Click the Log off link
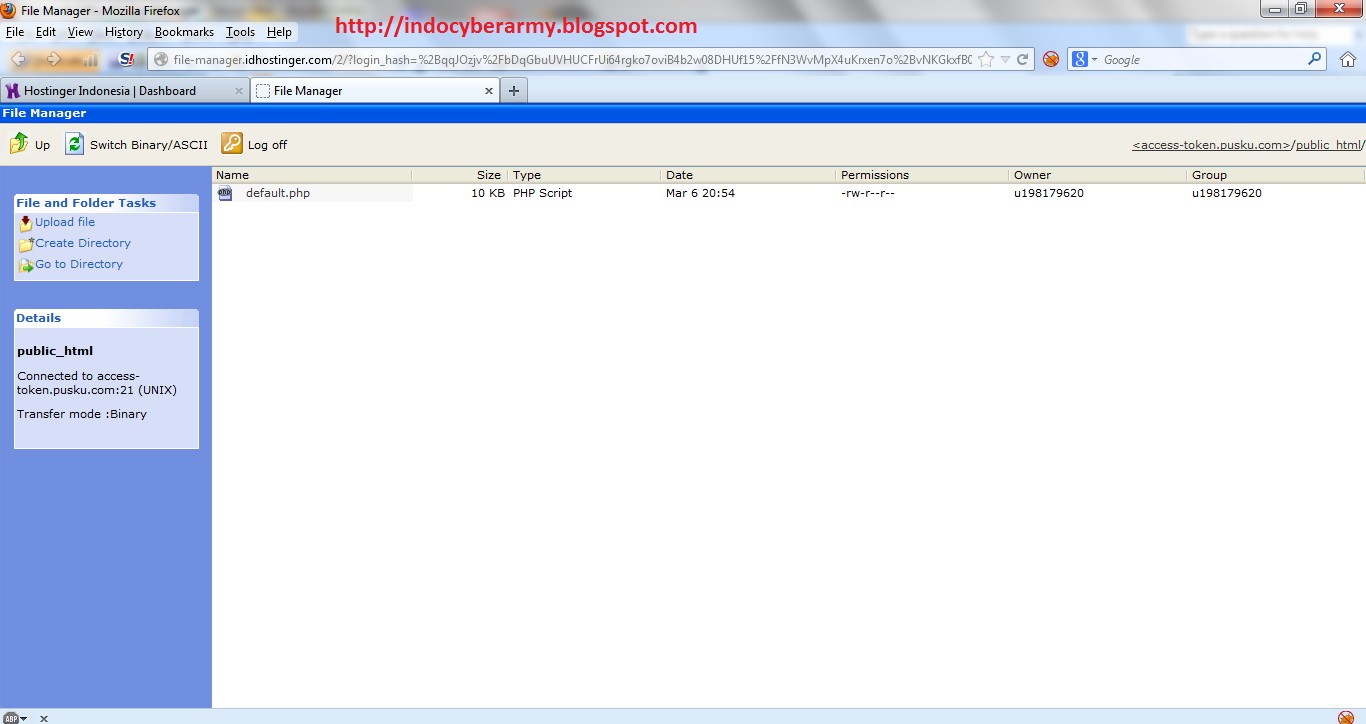Screen dimensions: 1366x724 (x=267, y=145)
